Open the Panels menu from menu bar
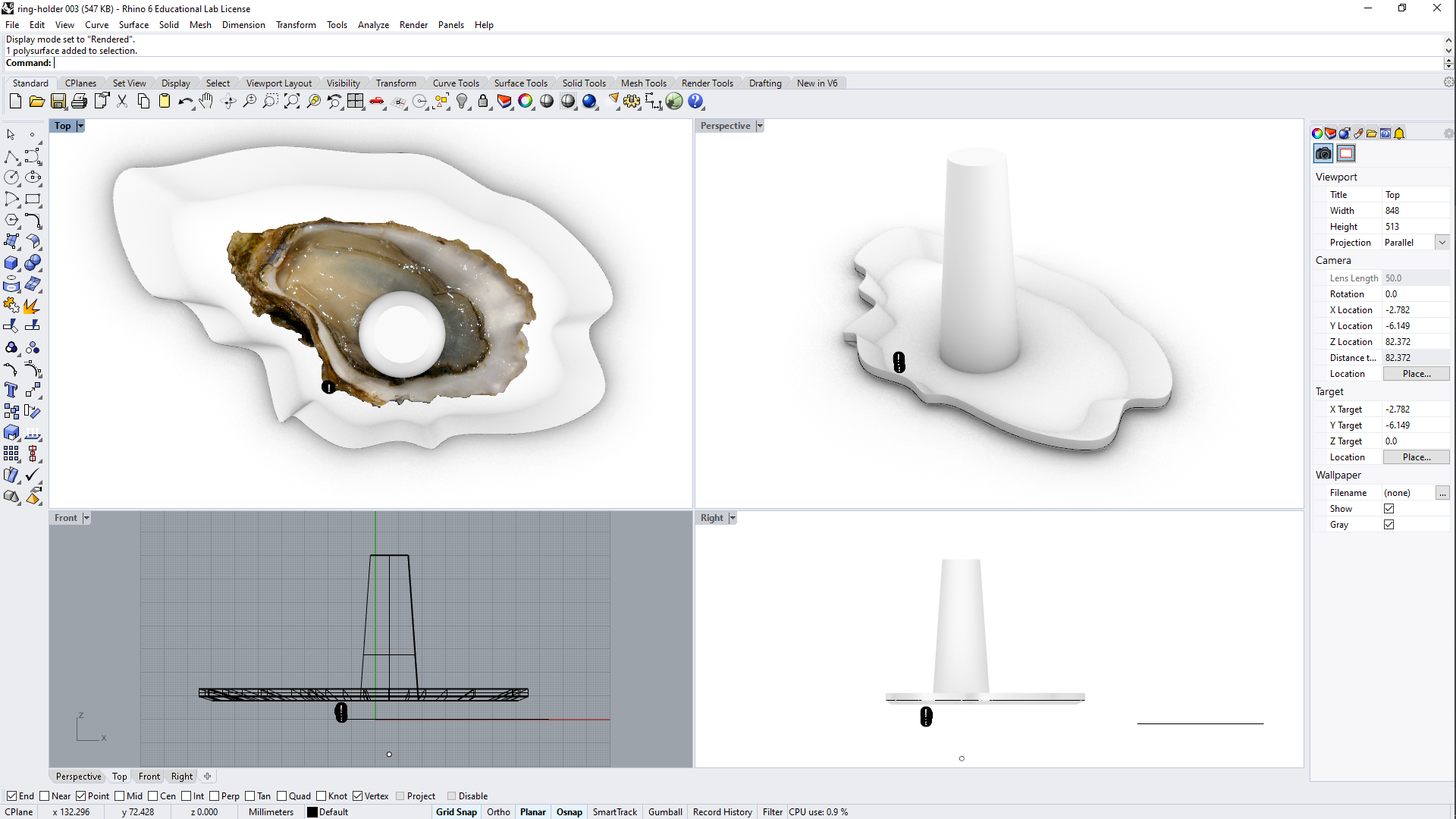The width and height of the screenshot is (1456, 819). click(450, 24)
